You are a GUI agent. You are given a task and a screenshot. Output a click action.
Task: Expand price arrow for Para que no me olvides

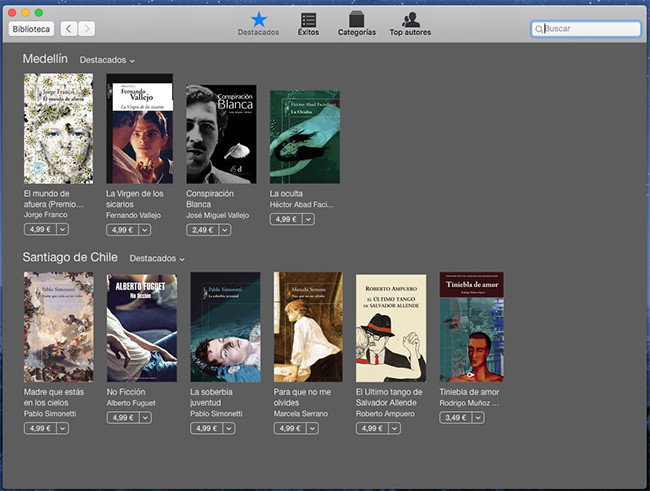312,428
